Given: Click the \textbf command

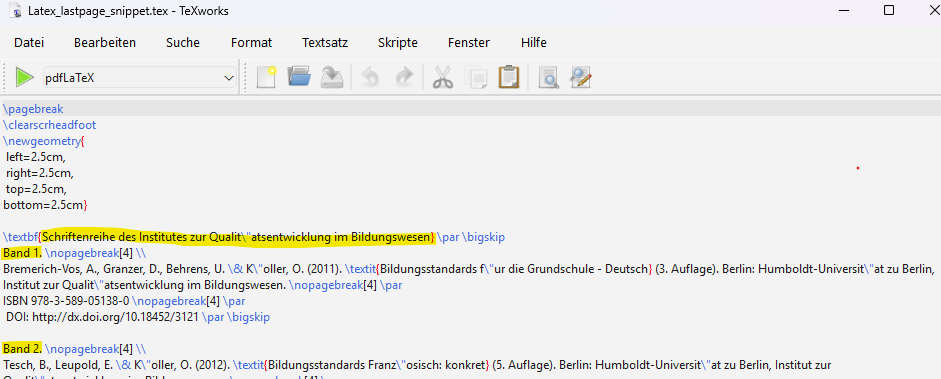Looking at the screenshot, I should coord(20,237).
